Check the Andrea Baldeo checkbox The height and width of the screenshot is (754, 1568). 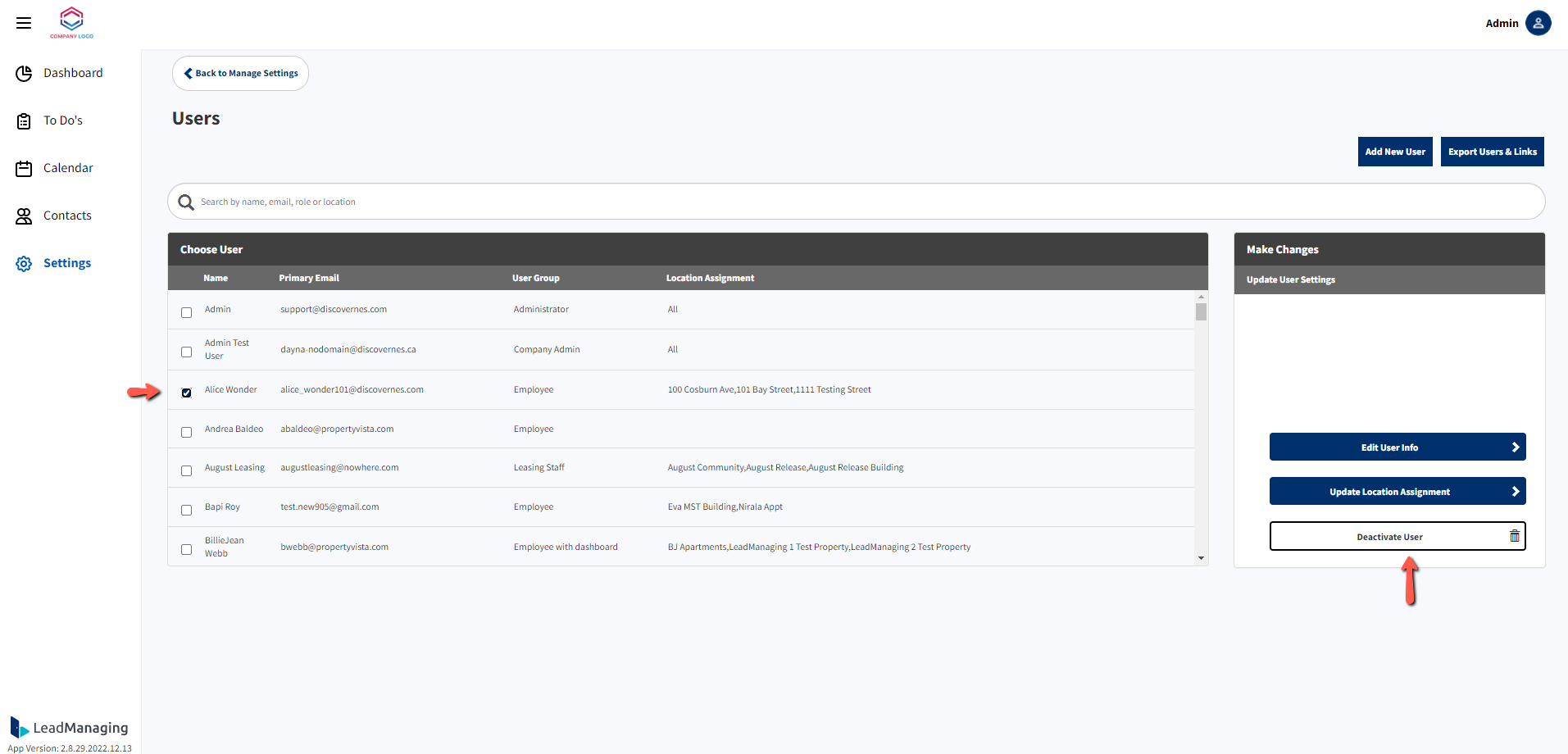[x=186, y=432]
